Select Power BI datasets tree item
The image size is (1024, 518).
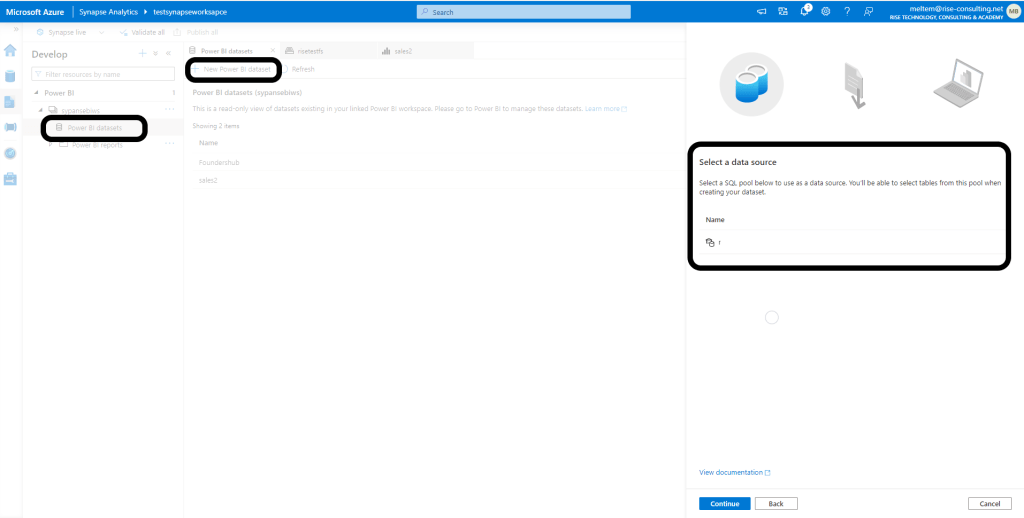click(95, 128)
